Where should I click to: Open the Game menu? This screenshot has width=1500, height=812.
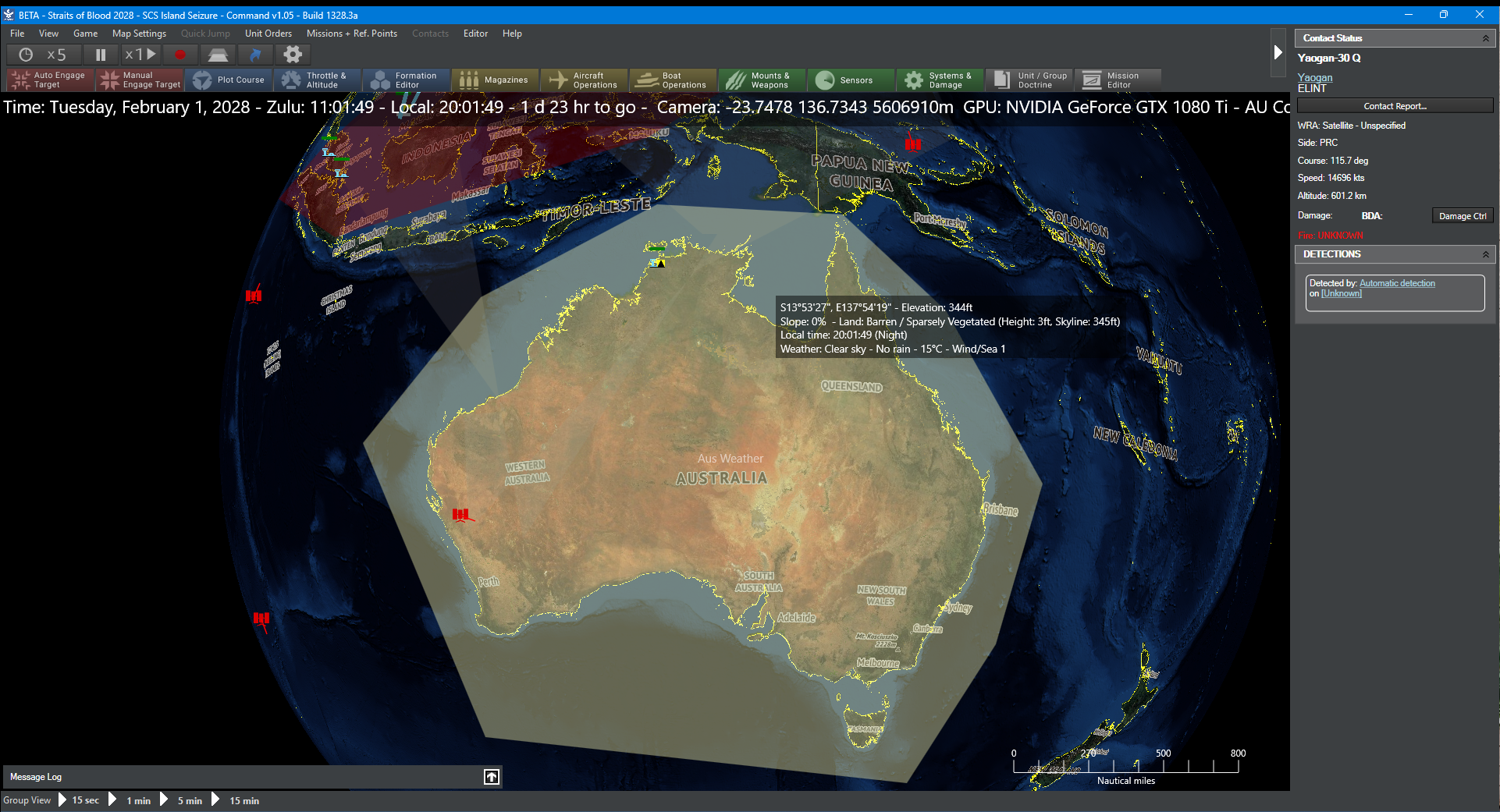[85, 34]
